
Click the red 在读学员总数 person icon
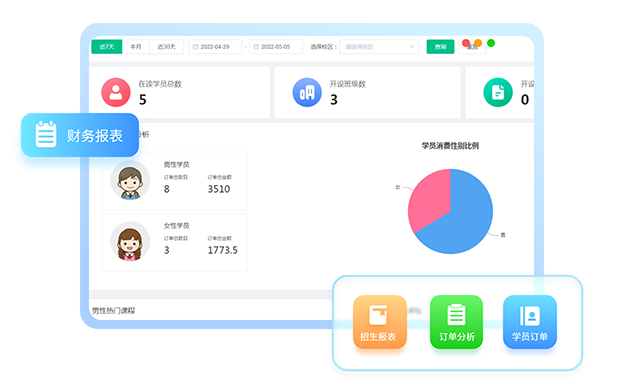pos(116,92)
